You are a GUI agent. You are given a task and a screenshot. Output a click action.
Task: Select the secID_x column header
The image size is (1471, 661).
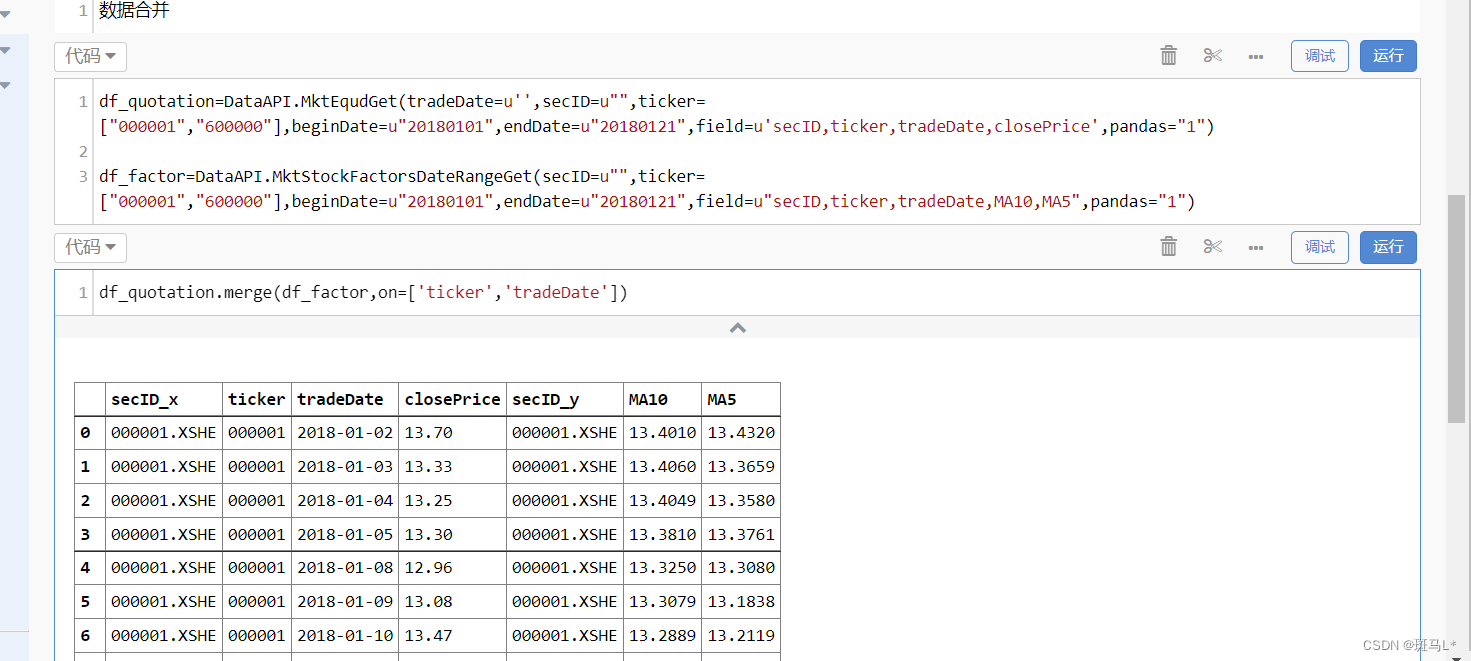click(x=164, y=399)
